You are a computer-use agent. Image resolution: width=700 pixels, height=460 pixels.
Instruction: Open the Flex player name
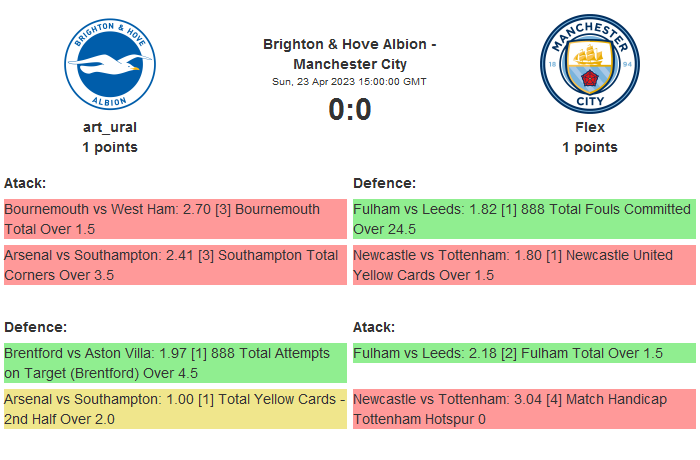589,127
